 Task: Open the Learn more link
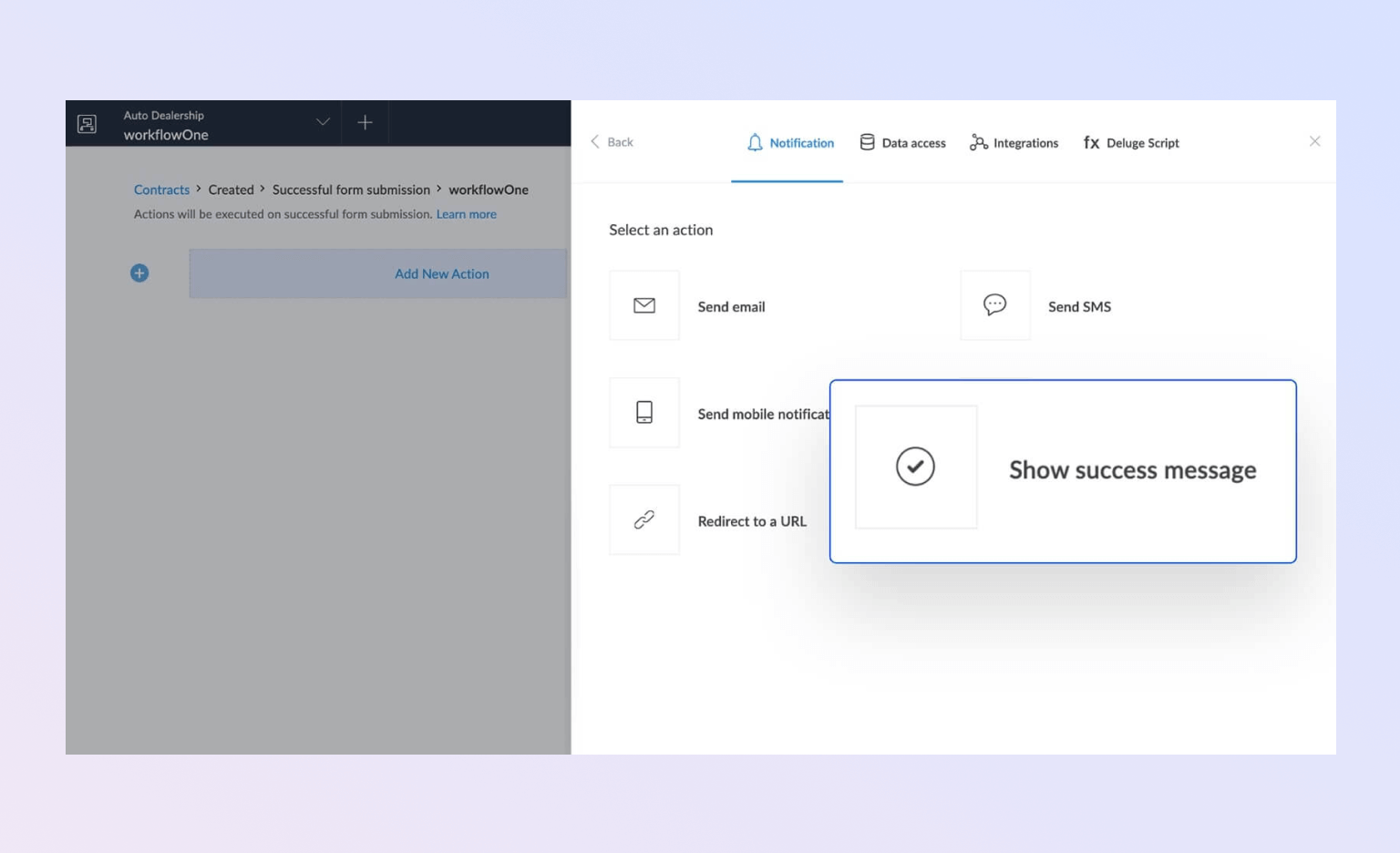[x=466, y=214]
